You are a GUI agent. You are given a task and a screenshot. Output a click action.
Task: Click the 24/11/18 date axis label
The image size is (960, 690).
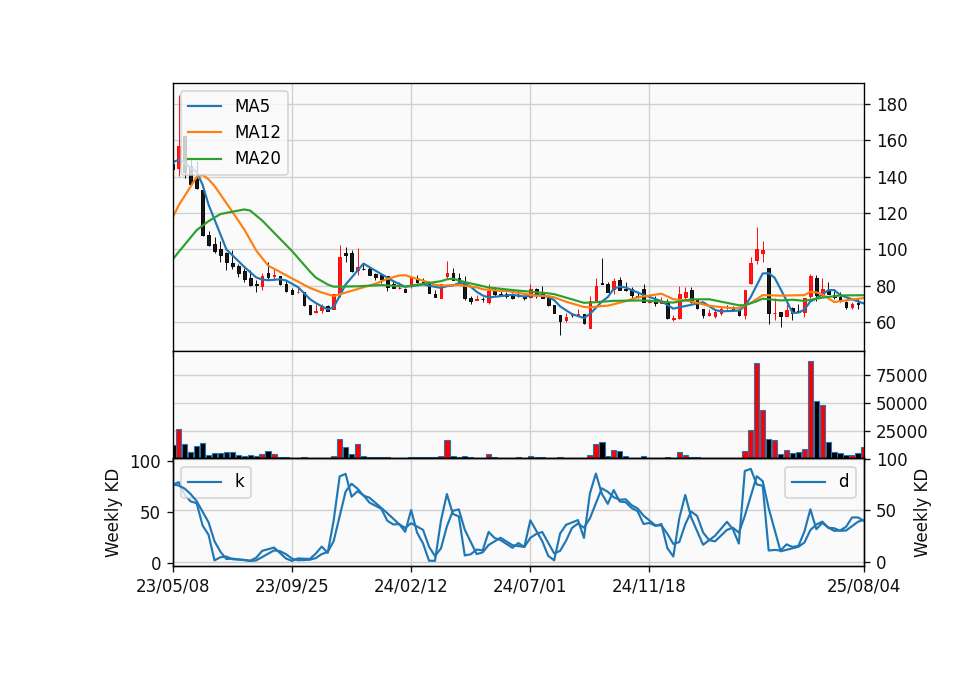click(x=648, y=586)
